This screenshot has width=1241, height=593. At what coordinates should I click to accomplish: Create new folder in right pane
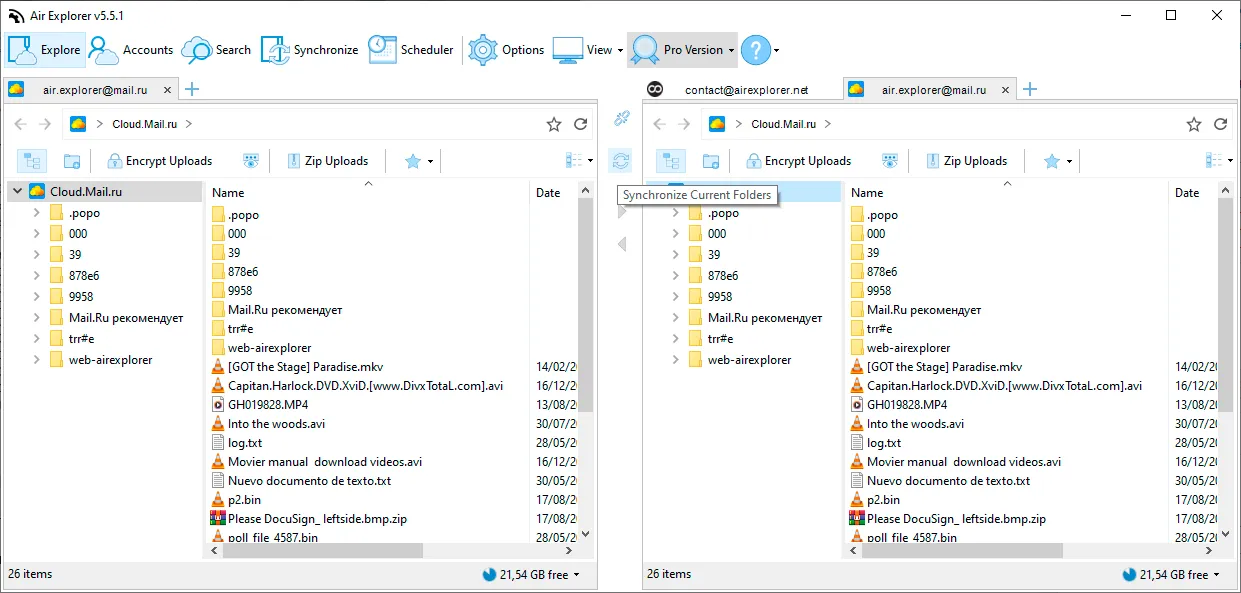(711, 161)
